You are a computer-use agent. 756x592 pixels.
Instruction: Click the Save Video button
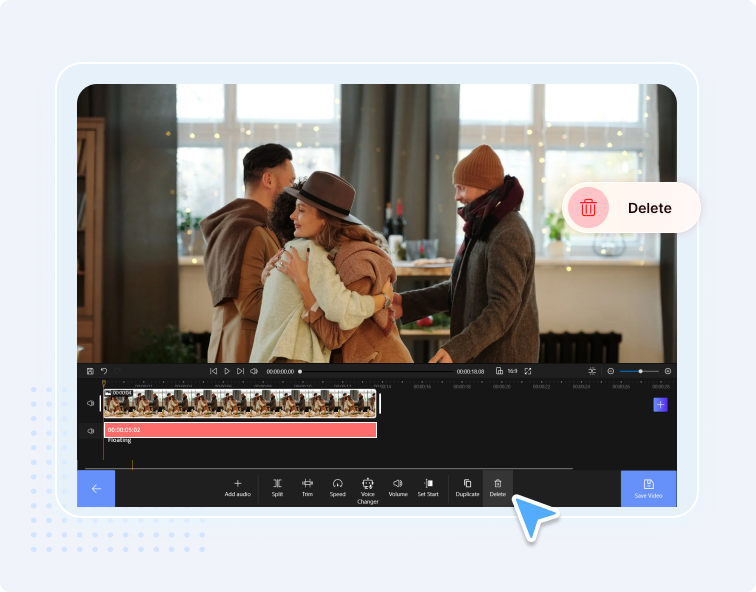648,488
